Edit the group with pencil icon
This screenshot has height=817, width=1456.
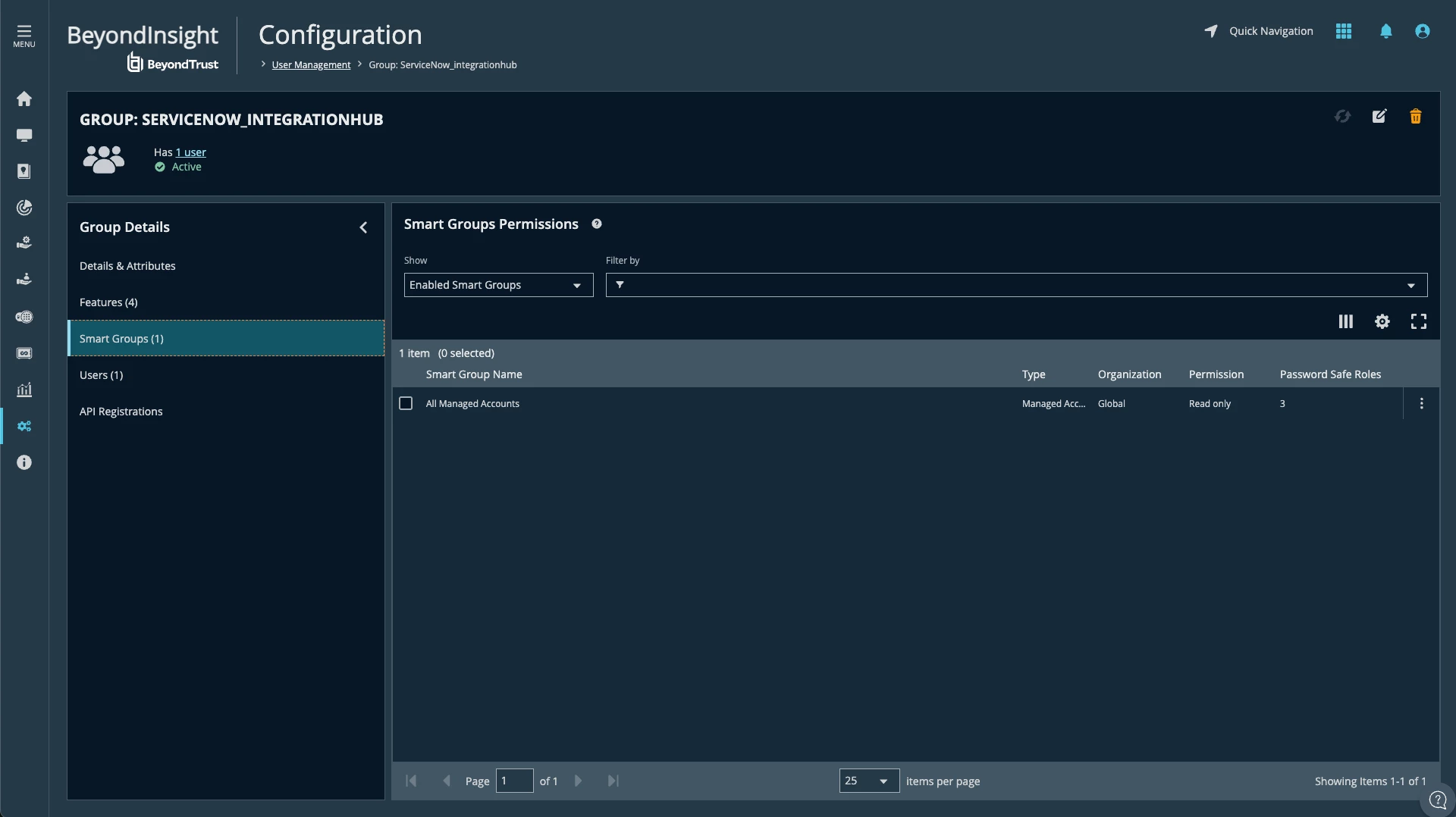click(1379, 116)
